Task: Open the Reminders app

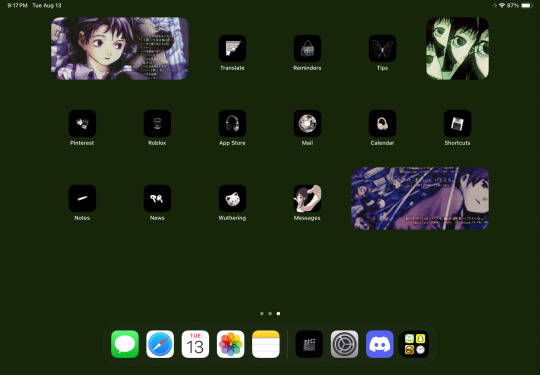Action: point(307,49)
